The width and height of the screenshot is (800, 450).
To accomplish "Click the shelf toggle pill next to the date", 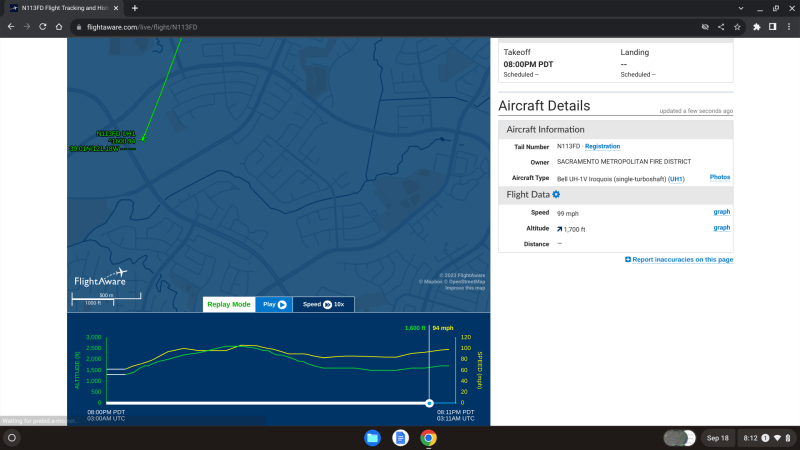I will (x=680, y=438).
